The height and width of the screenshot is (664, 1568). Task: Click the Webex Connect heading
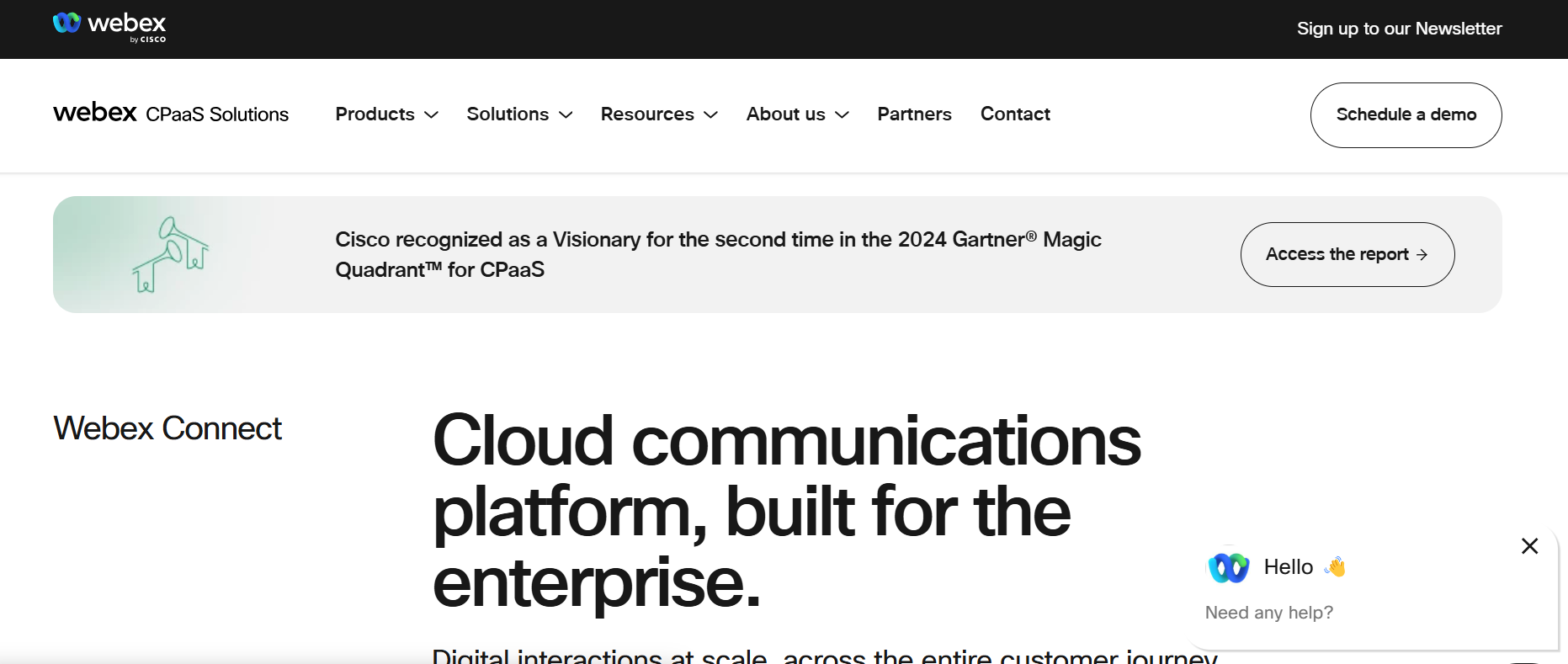coord(167,428)
